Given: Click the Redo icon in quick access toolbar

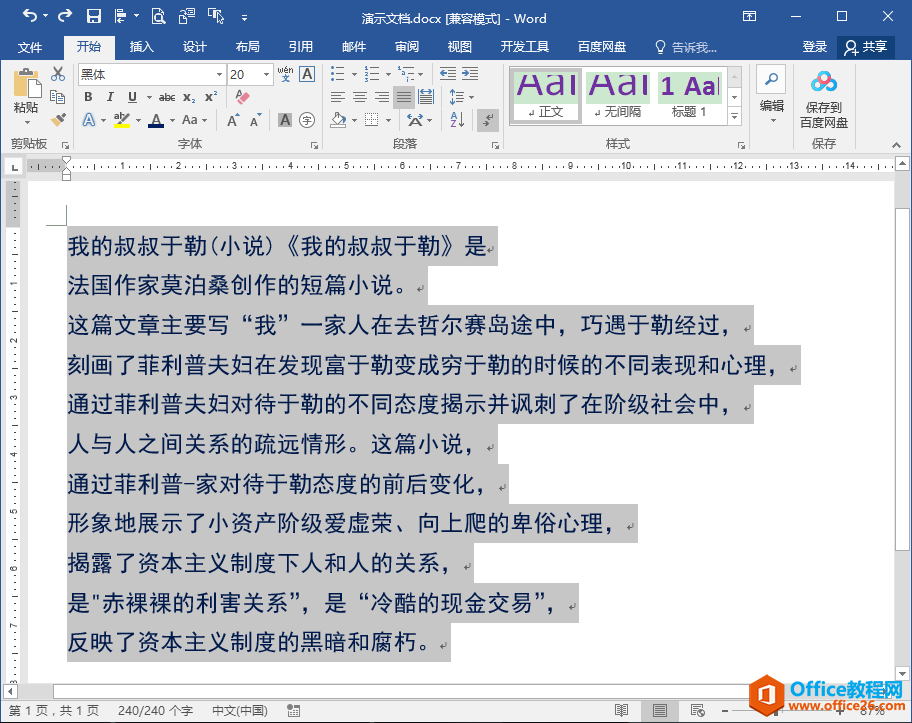Looking at the screenshot, I should point(65,17).
